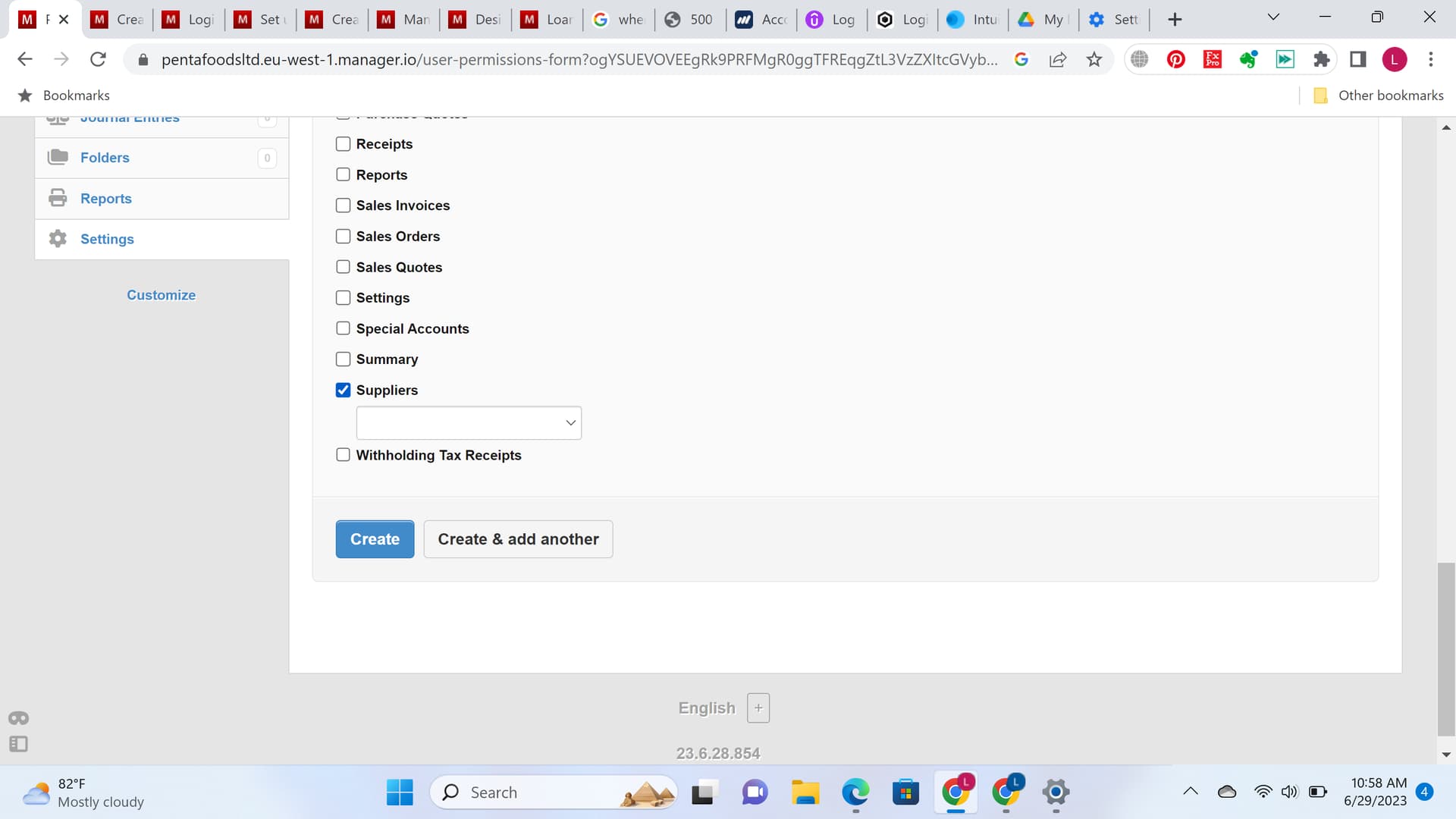Click the Customize link in sidebar
1456x819 pixels.
(161, 295)
